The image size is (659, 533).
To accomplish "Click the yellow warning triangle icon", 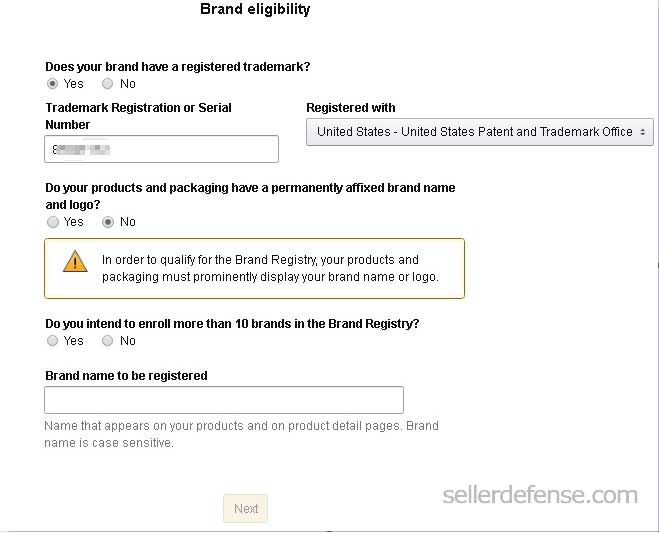I will click(75, 262).
